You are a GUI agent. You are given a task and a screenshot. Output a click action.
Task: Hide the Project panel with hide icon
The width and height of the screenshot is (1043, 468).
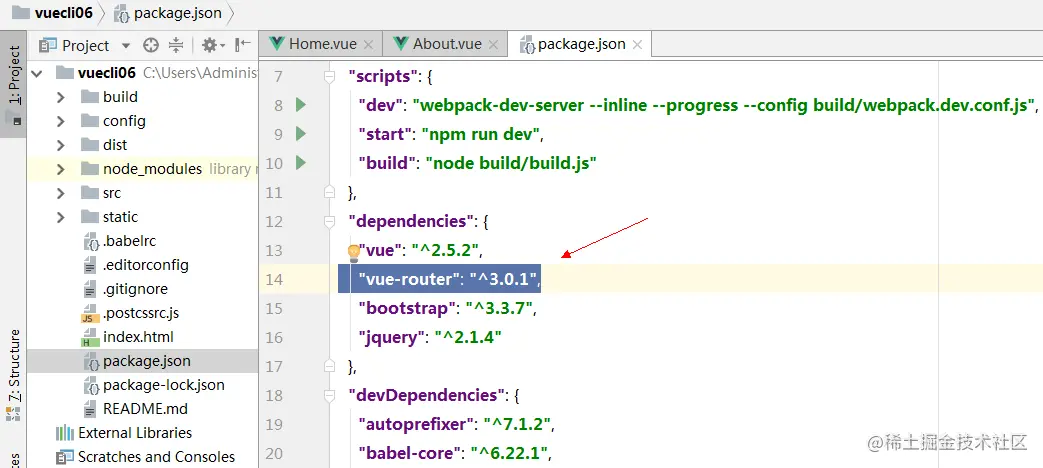coord(243,45)
